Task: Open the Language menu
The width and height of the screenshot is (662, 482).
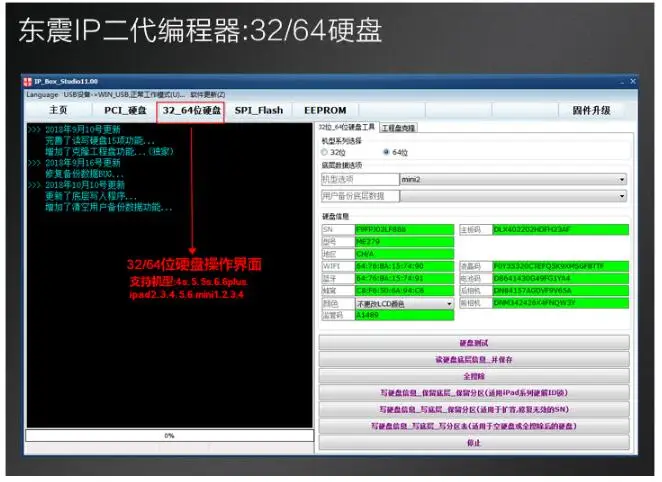Action: [42, 95]
